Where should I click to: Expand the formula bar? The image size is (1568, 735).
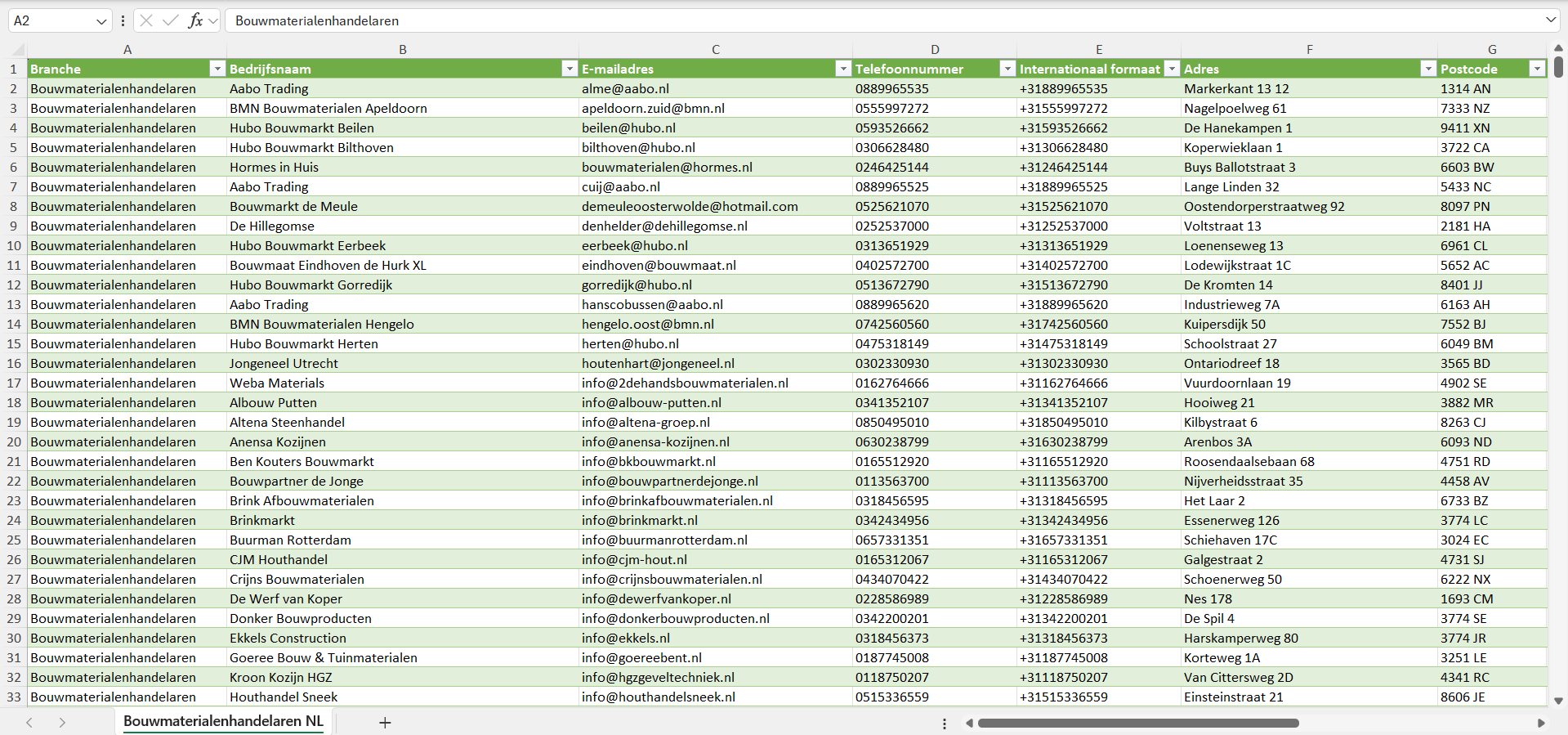[x=1550, y=20]
